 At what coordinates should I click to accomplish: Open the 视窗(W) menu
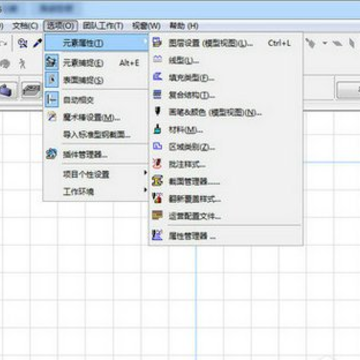146,26
